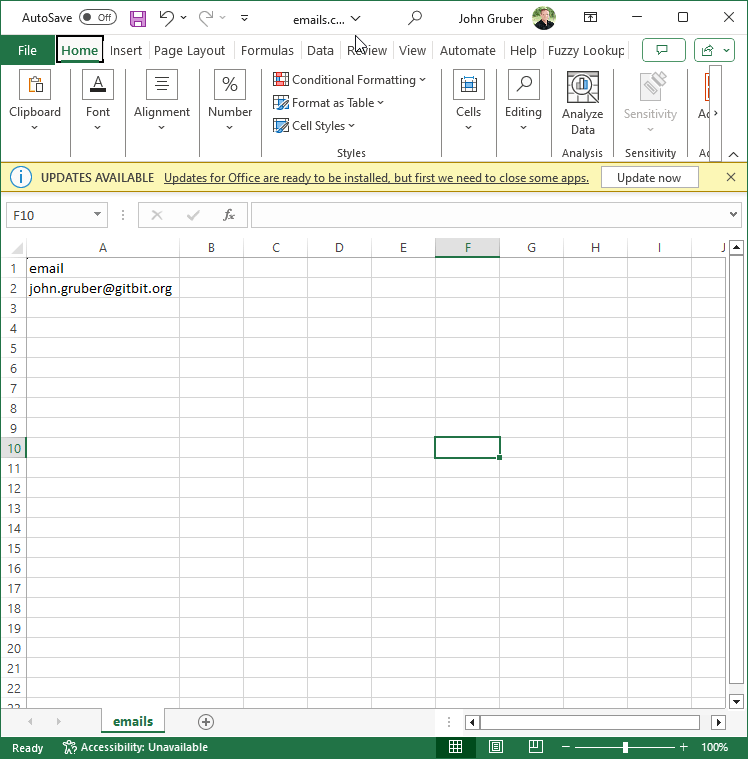Dismiss the Updates Available banner
The width and height of the screenshot is (748, 759).
tap(731, 177)
